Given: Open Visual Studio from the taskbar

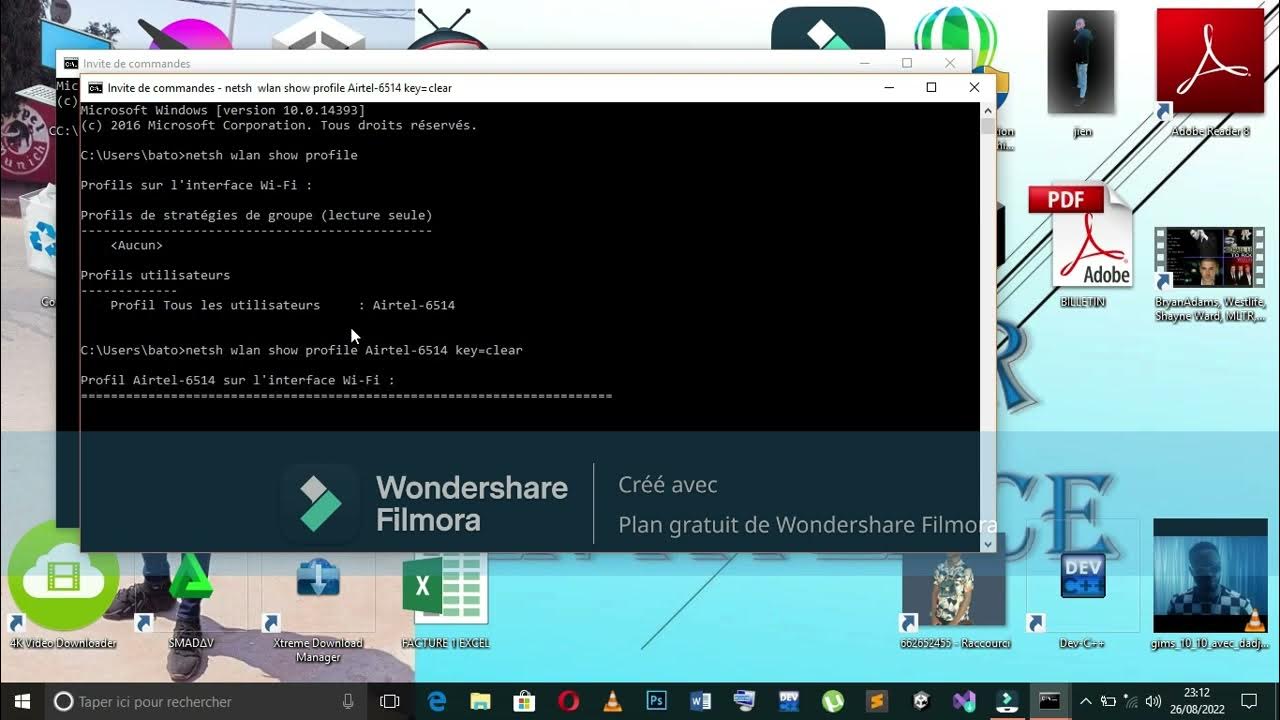Looking at the screenshot, I should click(964, 701).
